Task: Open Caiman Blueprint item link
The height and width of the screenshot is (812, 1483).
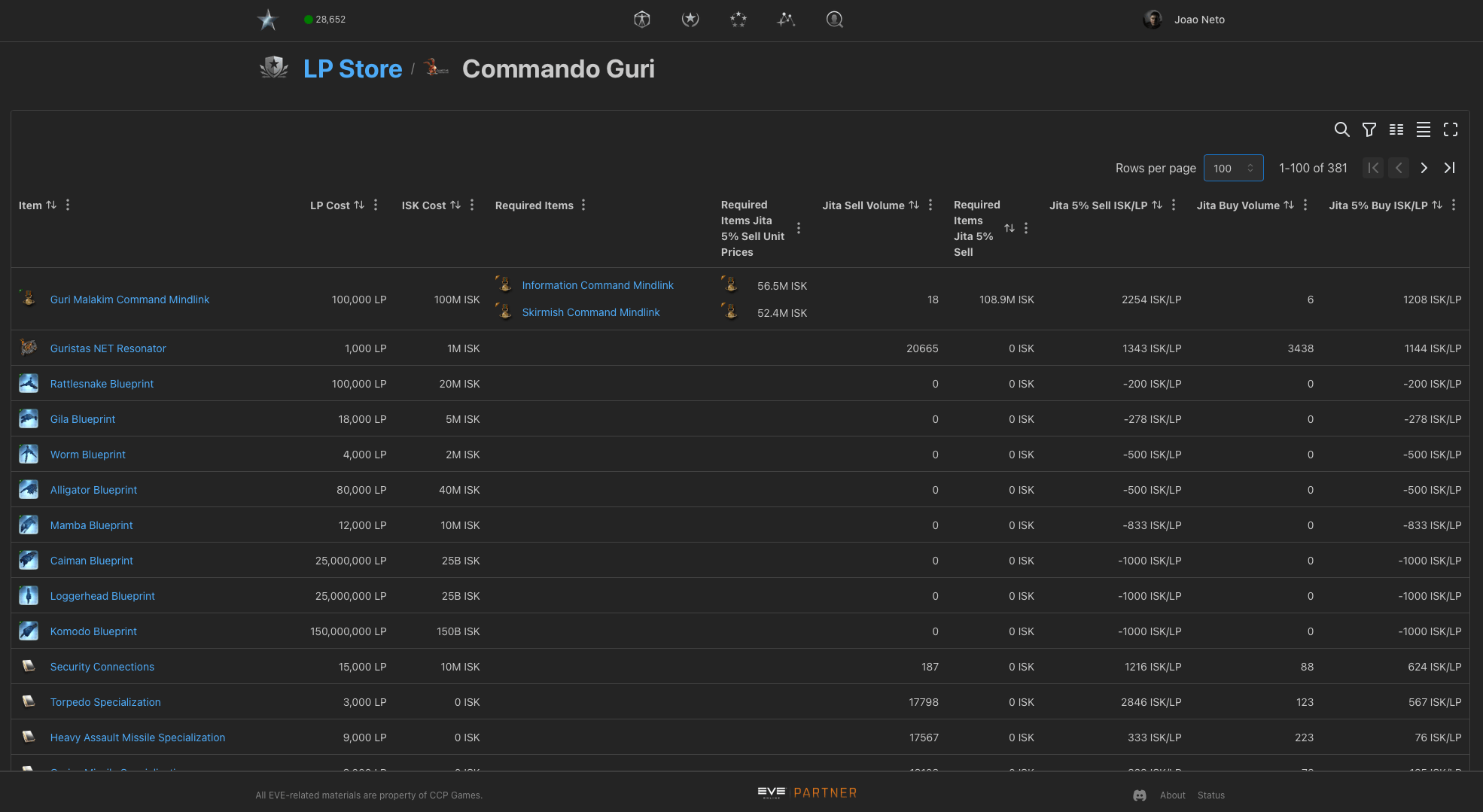Action: 91,561
